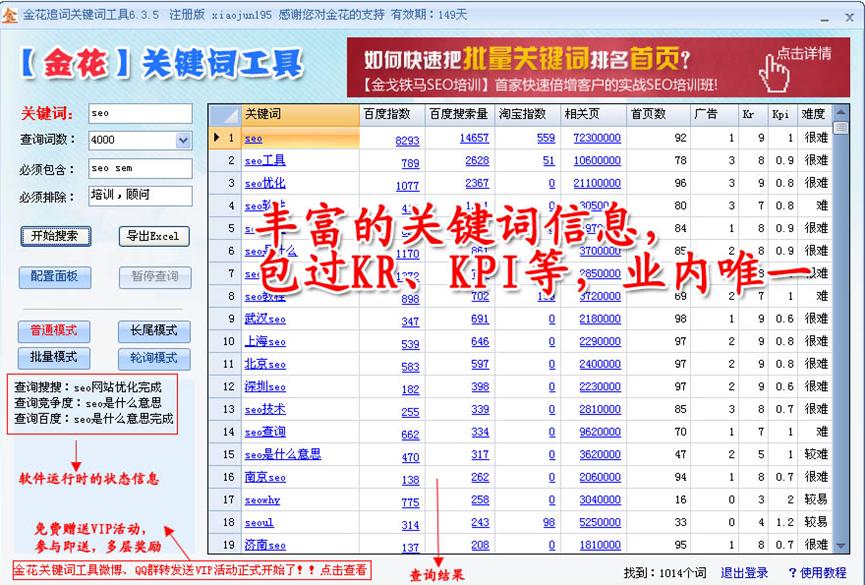Sort by 关键词 column header
The image size is (865, 585).
[300, 114]
